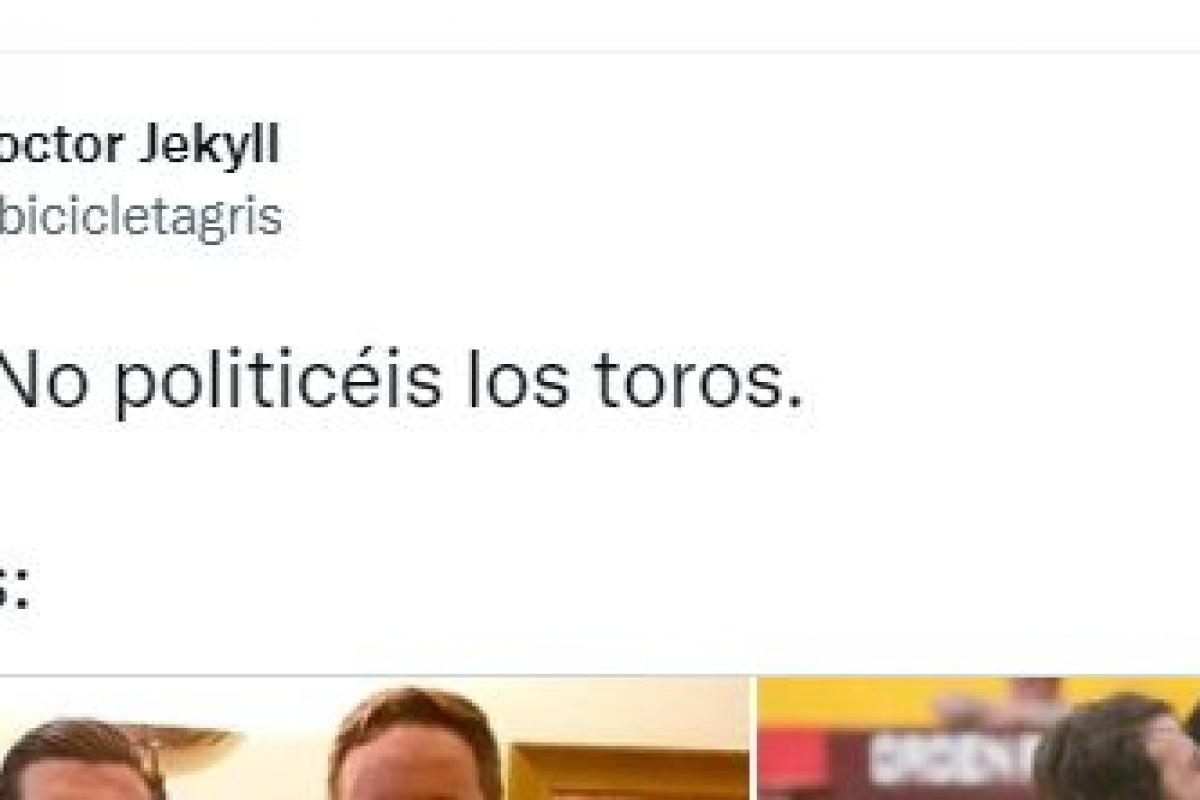Screen dimensions: 1200x800
Task: Click the @bicicletagris handle
Action: click(140, 217)
